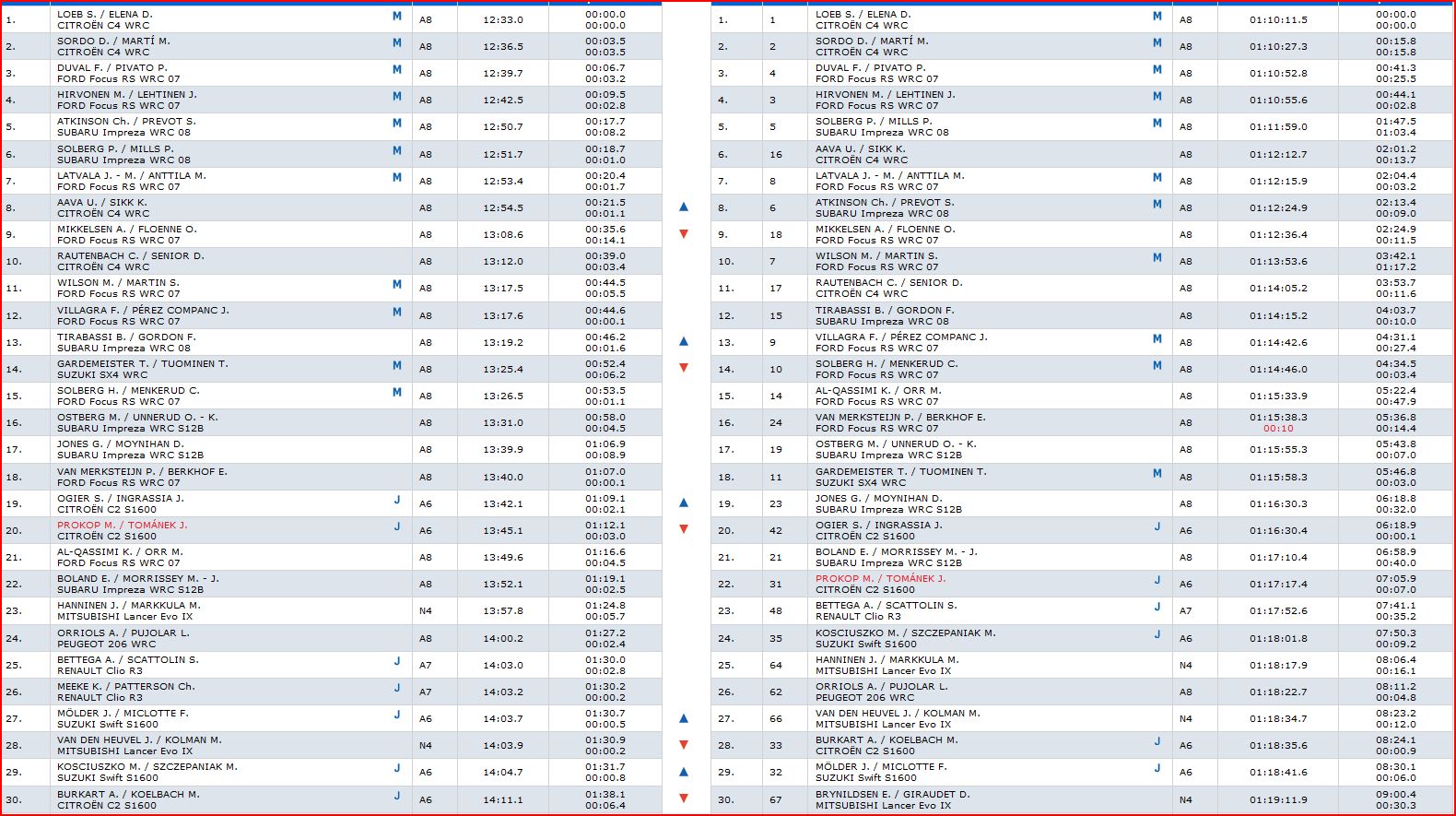Open Meeke K. / Patterson Ch. crew entry
Image resolution: width=1456 pixels, height=816 pixels.
point(126,686)
